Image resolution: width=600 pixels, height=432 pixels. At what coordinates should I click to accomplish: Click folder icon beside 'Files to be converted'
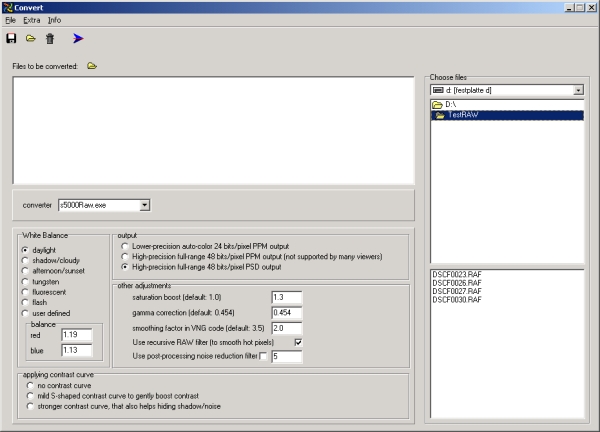[x=92, y=66]
